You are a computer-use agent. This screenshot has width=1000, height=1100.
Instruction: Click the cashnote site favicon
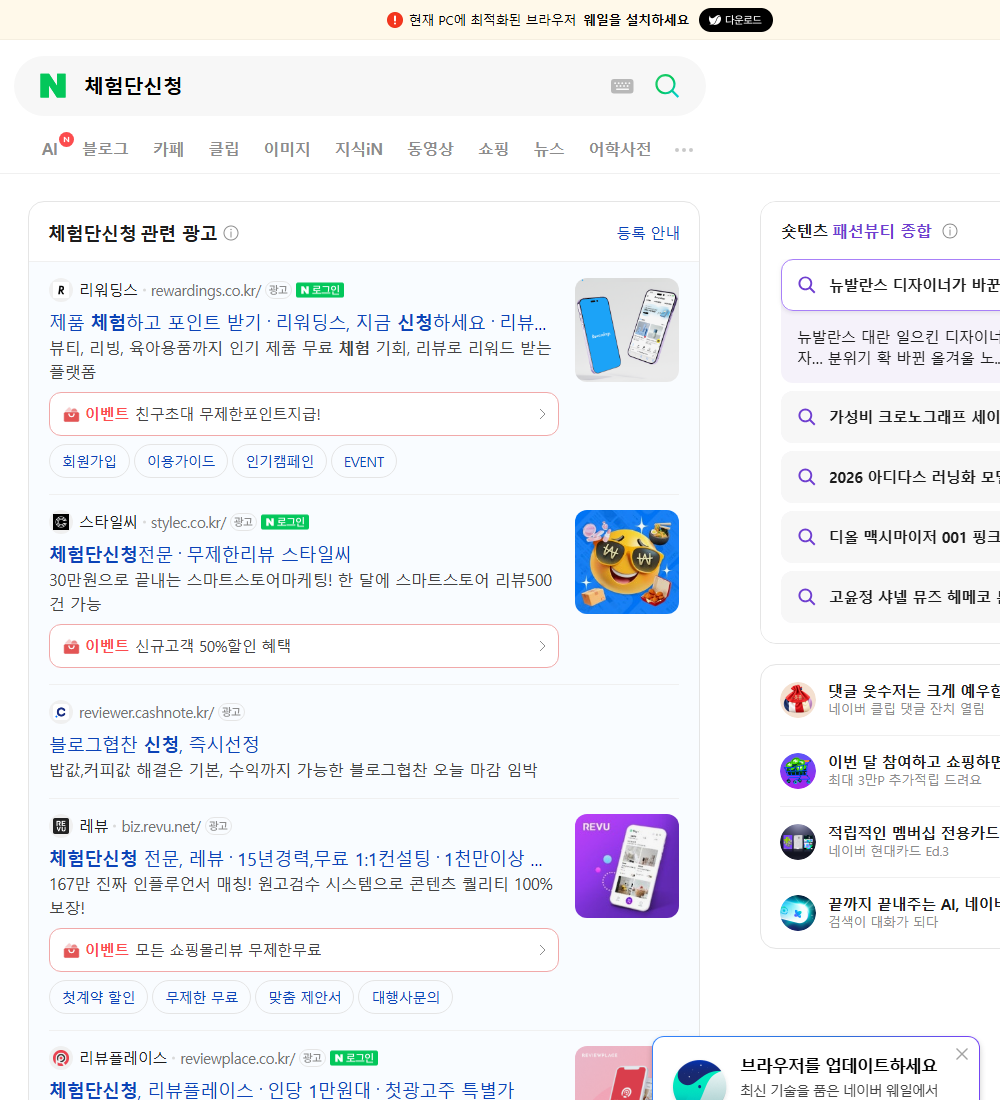(x=61, y=712)
